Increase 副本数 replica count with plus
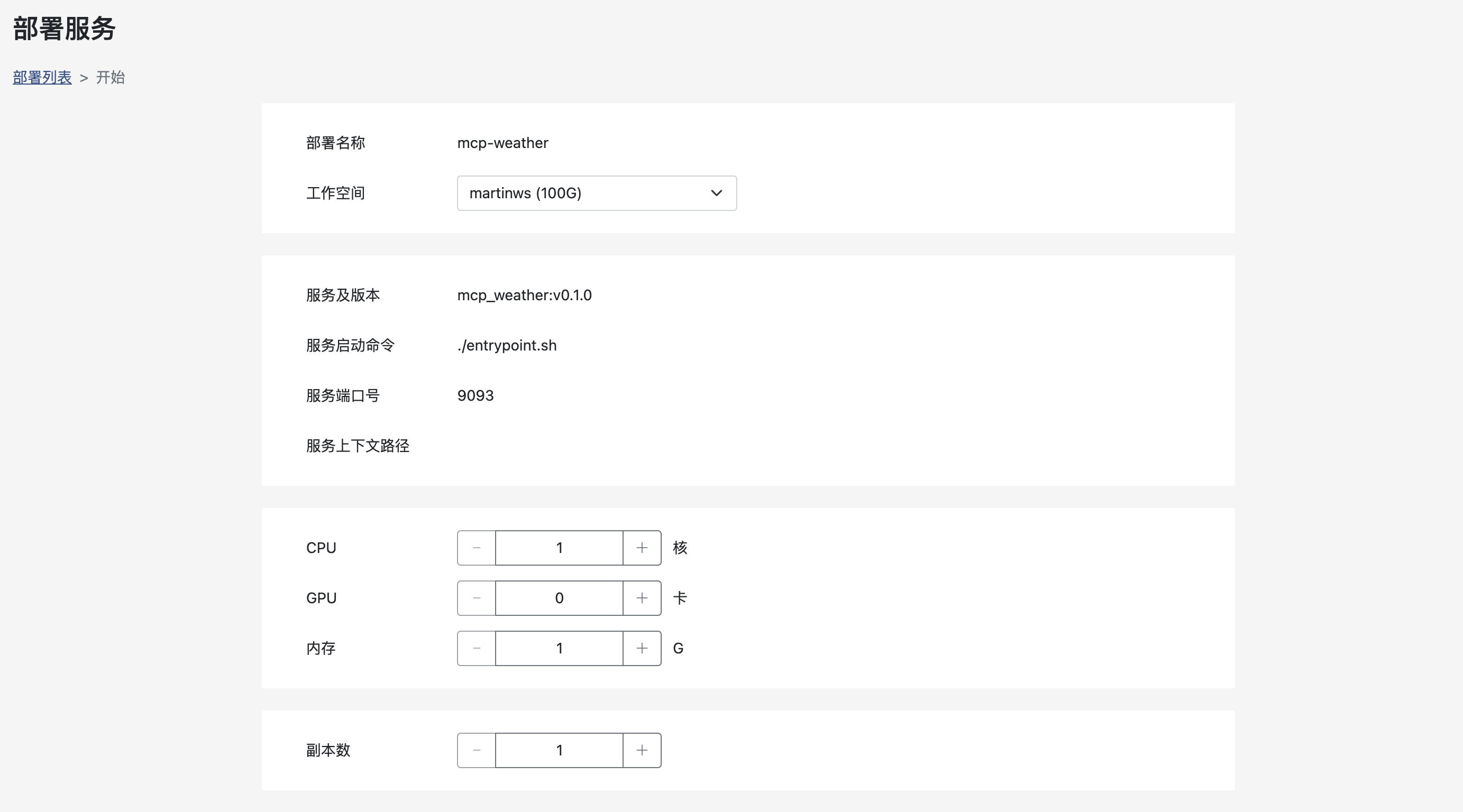Screen dimensions: 1463x812 [642, 750]
